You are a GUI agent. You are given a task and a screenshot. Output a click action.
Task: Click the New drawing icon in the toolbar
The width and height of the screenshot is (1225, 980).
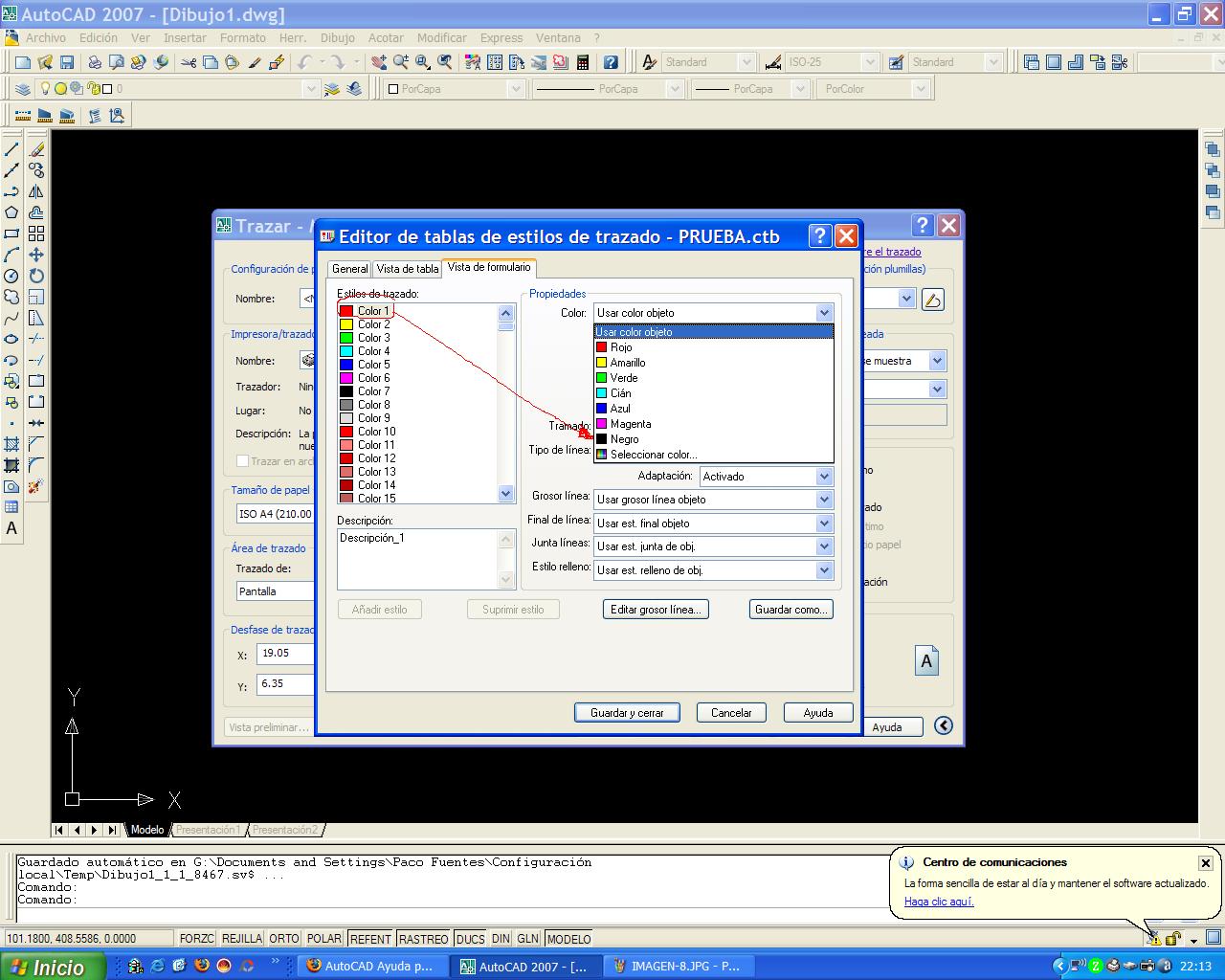point(23,62)
